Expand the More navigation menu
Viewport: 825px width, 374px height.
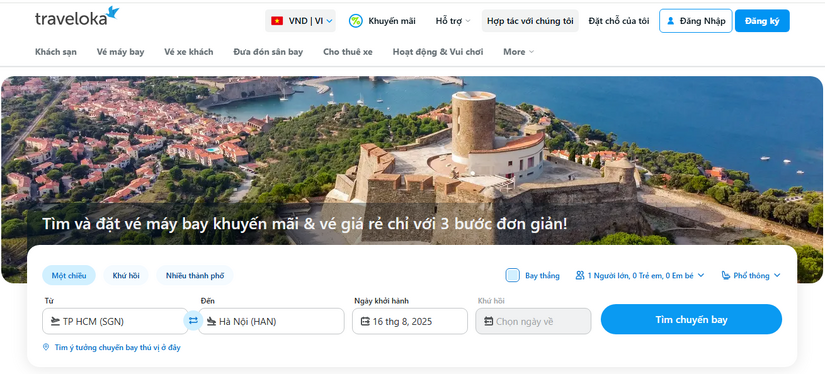click(x=518, y=52)
